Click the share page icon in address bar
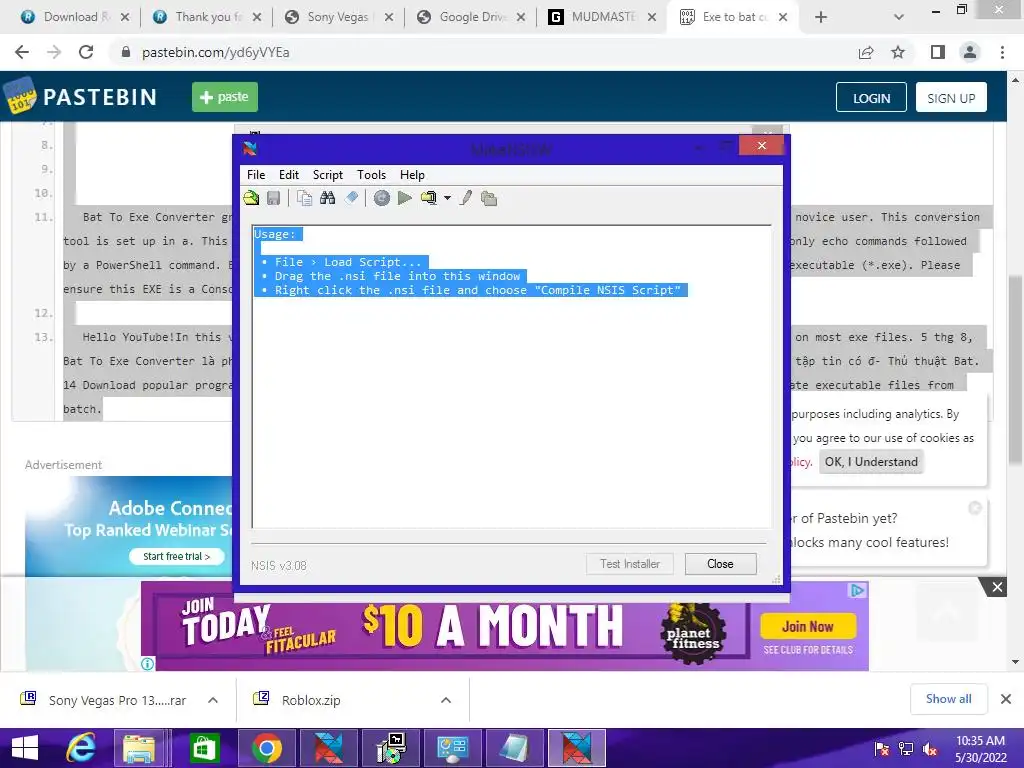 click(866, 52)
